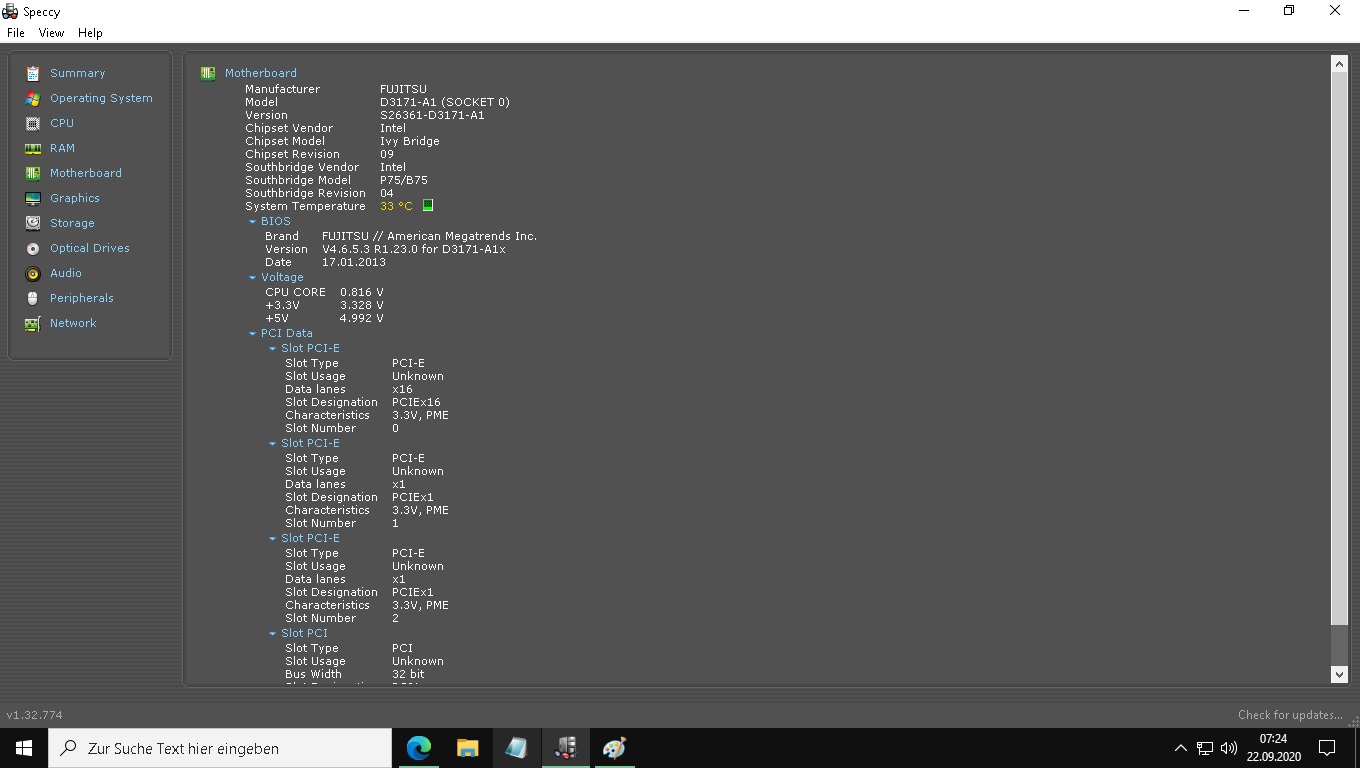The width and height of the screenshot is (1360, 768).
Task: Click the BIOS date 17.01.2013
Action: (353, 262)
